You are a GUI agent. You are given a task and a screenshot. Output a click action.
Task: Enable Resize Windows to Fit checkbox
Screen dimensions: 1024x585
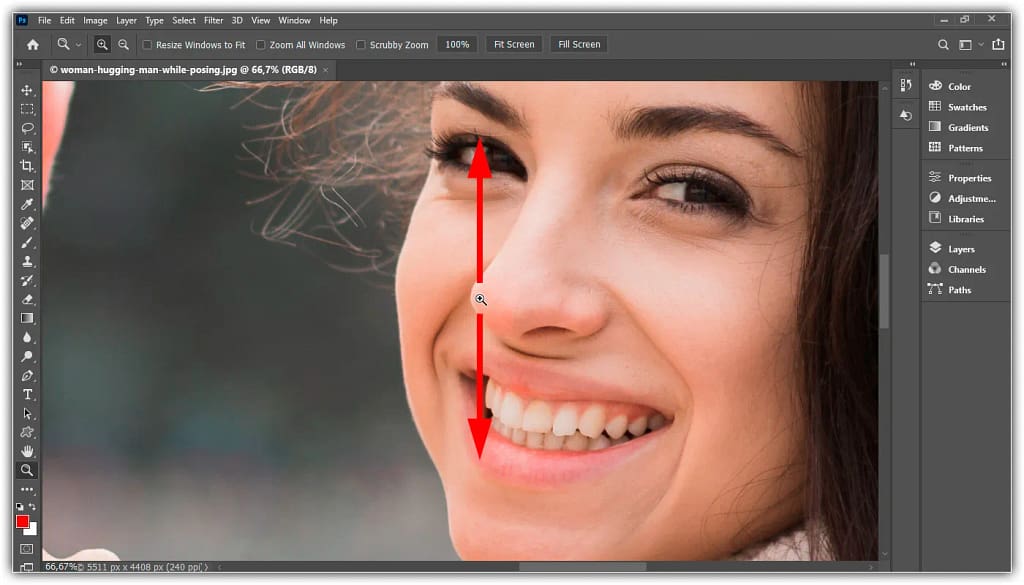pos(148,45)
